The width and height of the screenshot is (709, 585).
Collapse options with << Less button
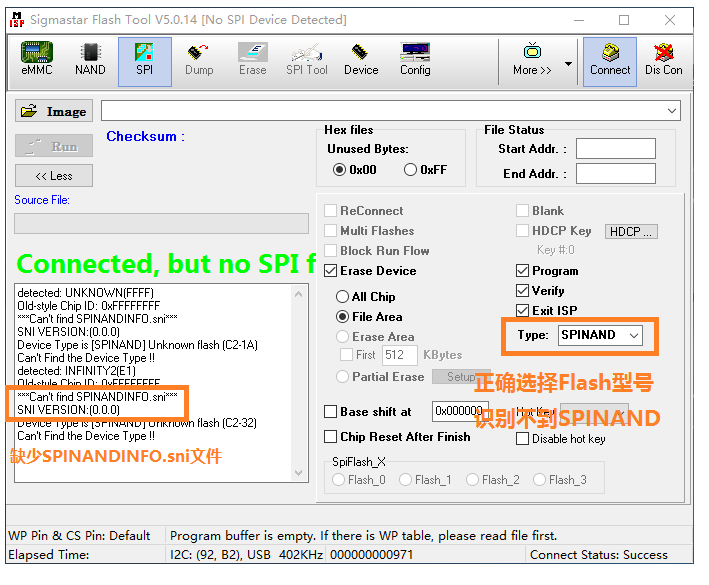click(54, 176)
